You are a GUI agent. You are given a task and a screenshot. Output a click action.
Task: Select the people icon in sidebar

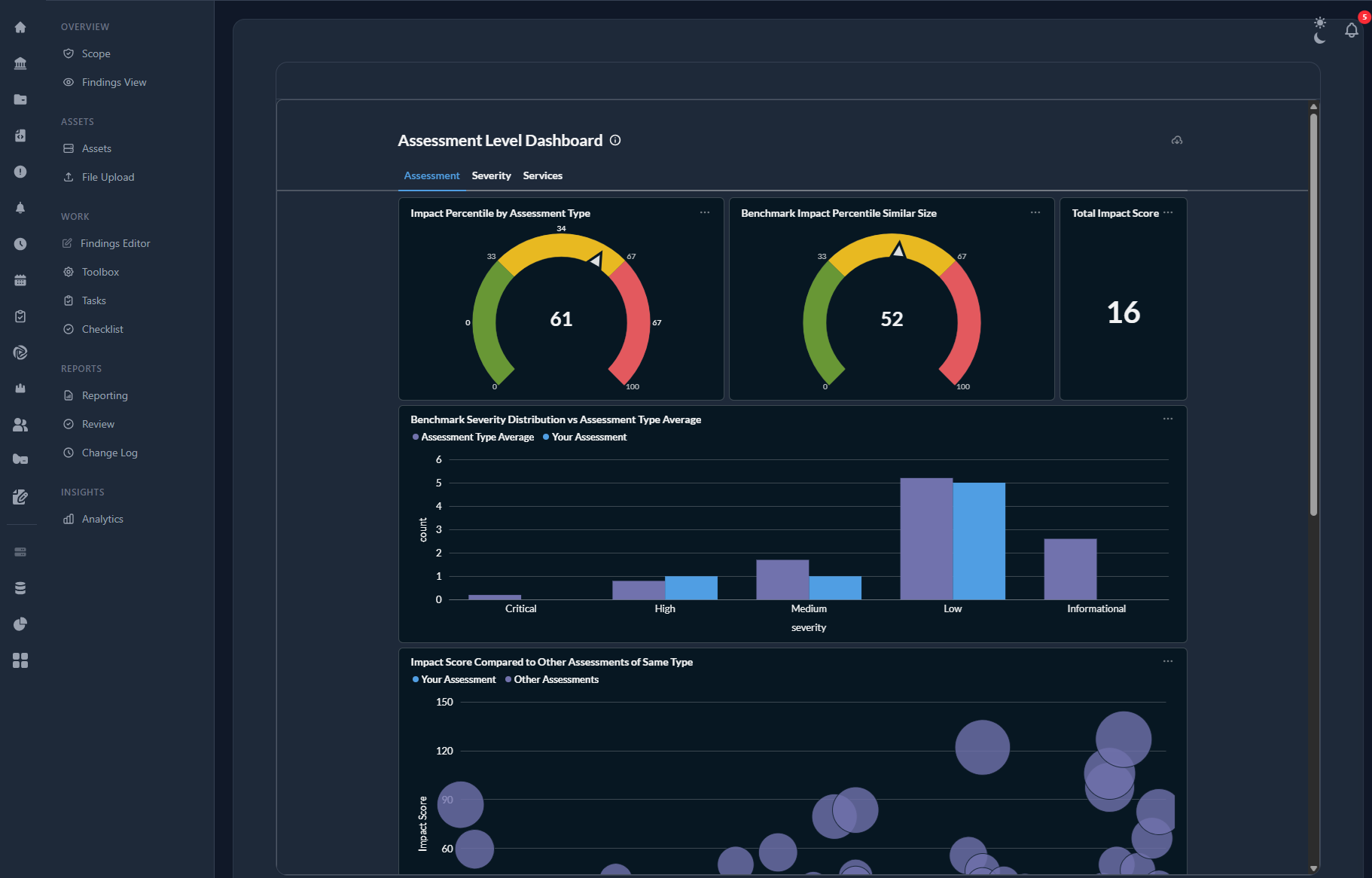[20, 424]
